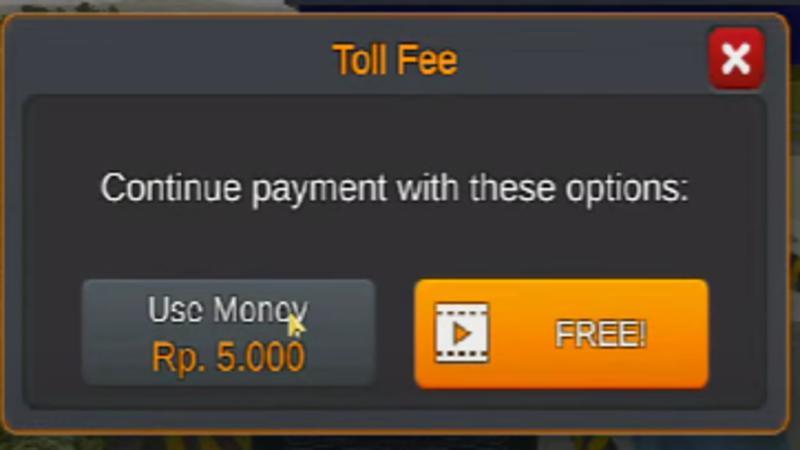This screenshot has width=800, height=450.
Task: Click the video ad film icon
Action: tap(462, 333)
